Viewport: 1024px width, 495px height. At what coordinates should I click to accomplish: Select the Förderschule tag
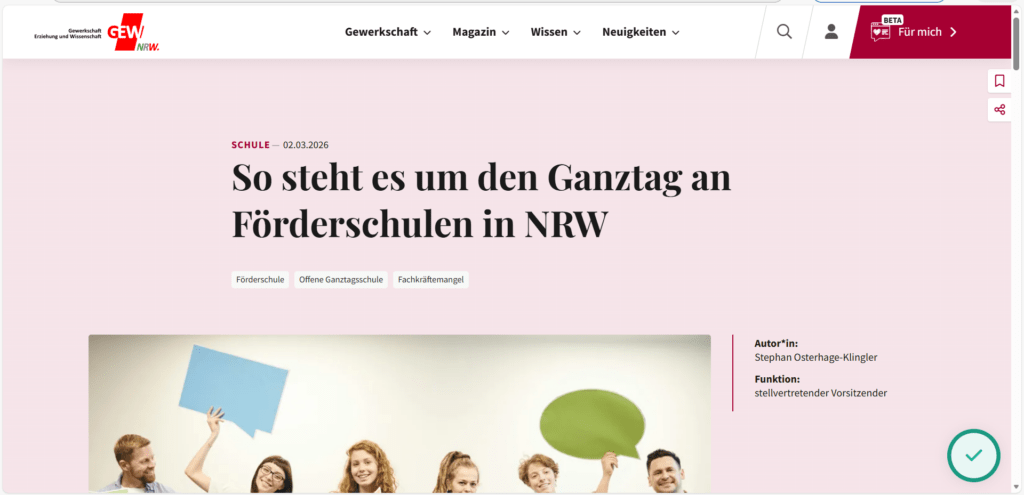[260, 279]
